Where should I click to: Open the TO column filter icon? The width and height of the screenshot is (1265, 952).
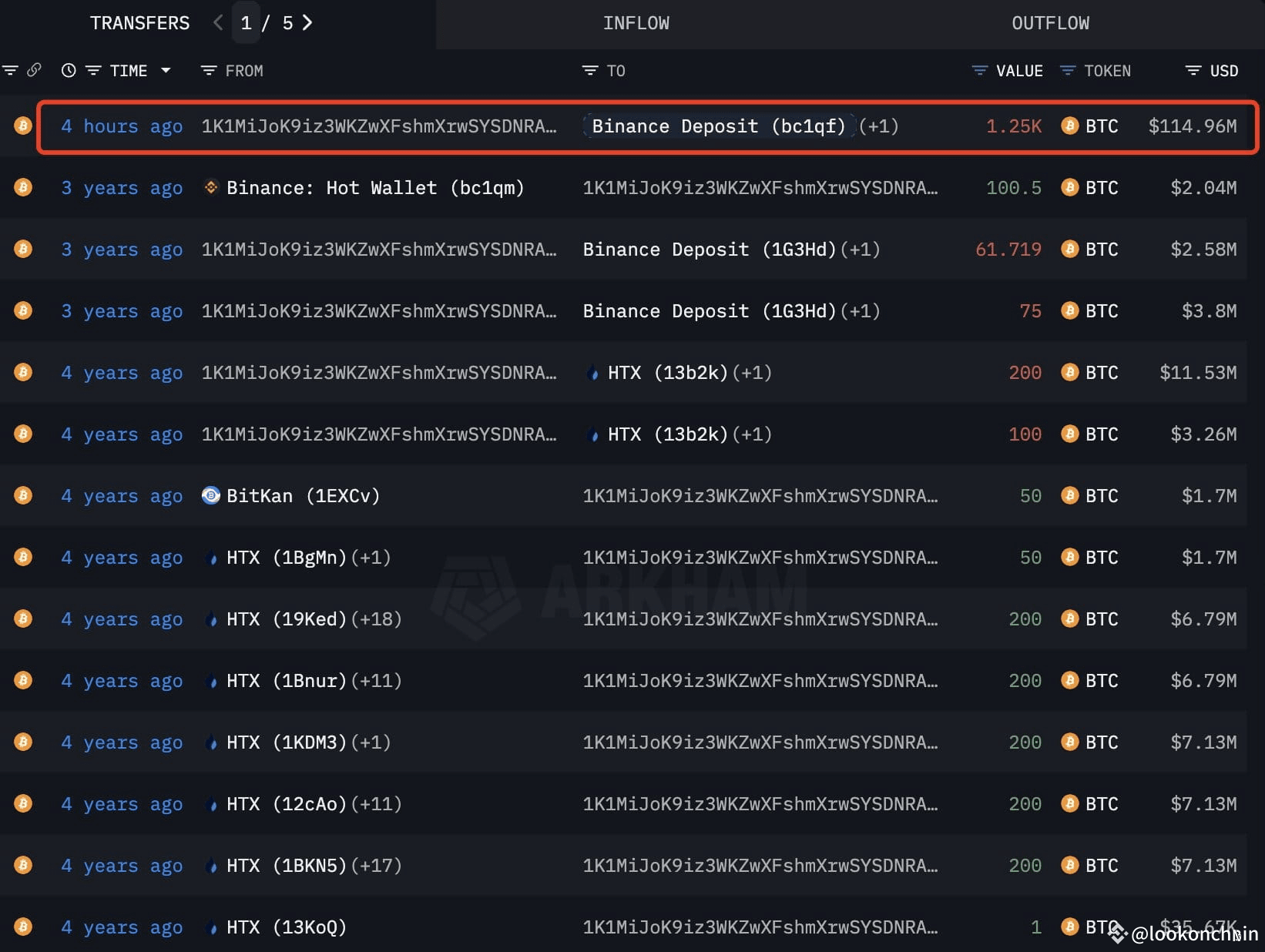click(x=590, y=71)
